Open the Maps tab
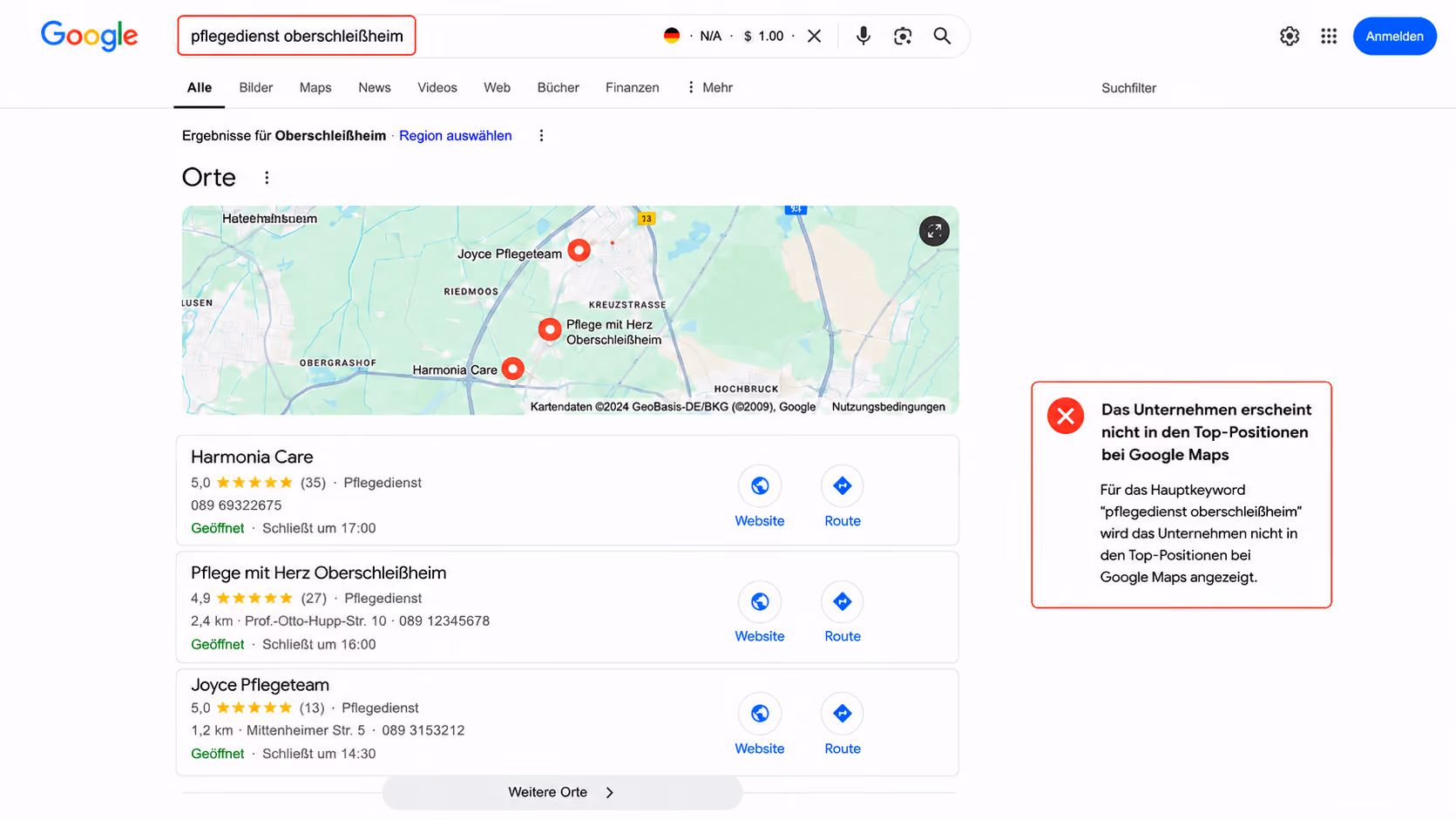Screen dimensions: 1456x820 (x=315, y=87)
